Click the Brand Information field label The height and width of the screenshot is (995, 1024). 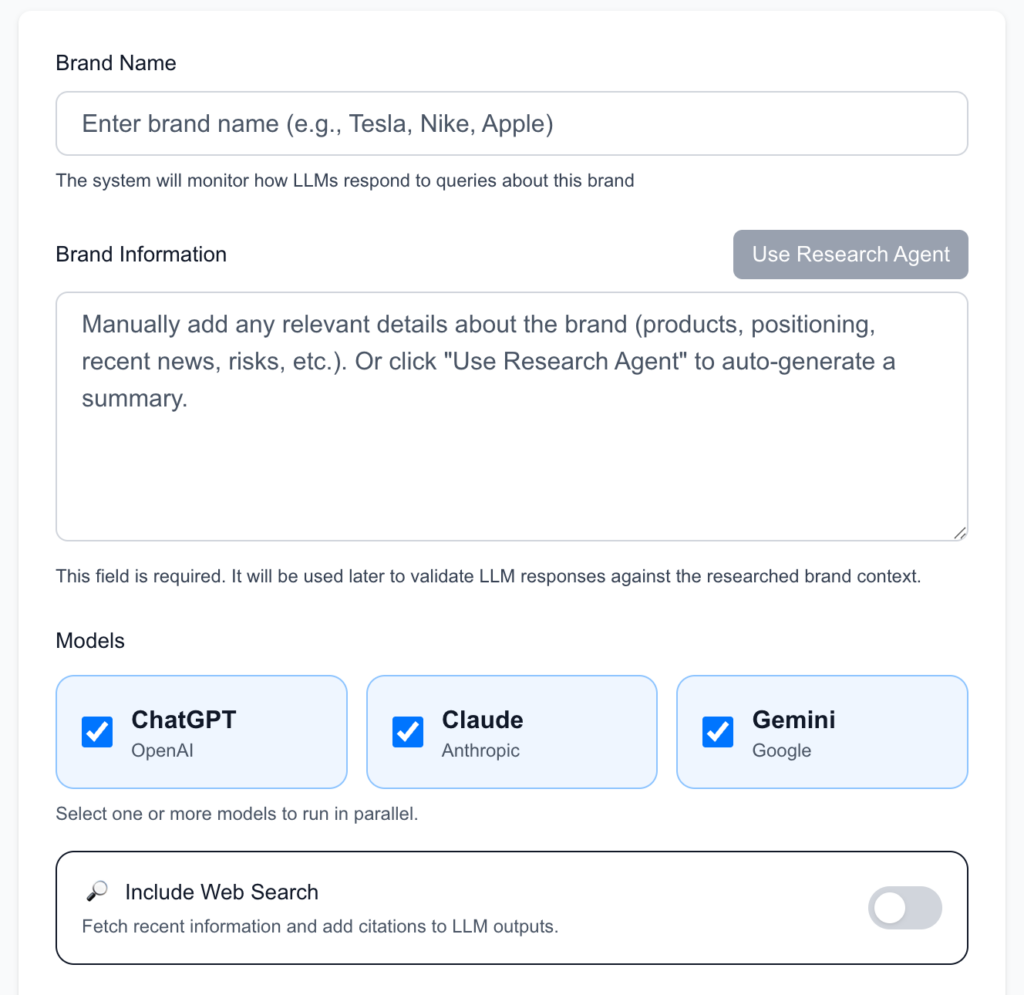[141, 254]
